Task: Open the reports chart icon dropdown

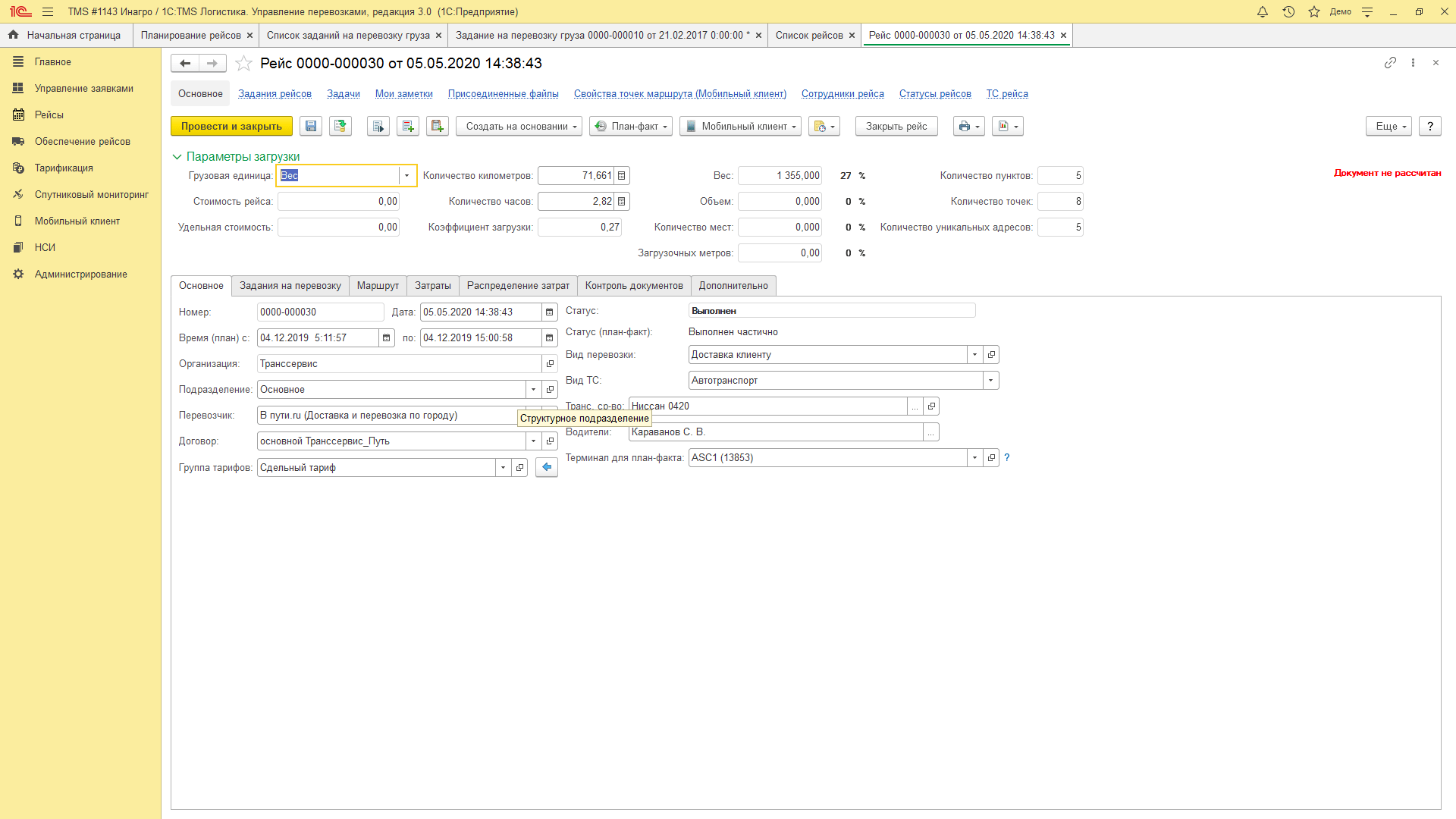Action: point(1008,127)
